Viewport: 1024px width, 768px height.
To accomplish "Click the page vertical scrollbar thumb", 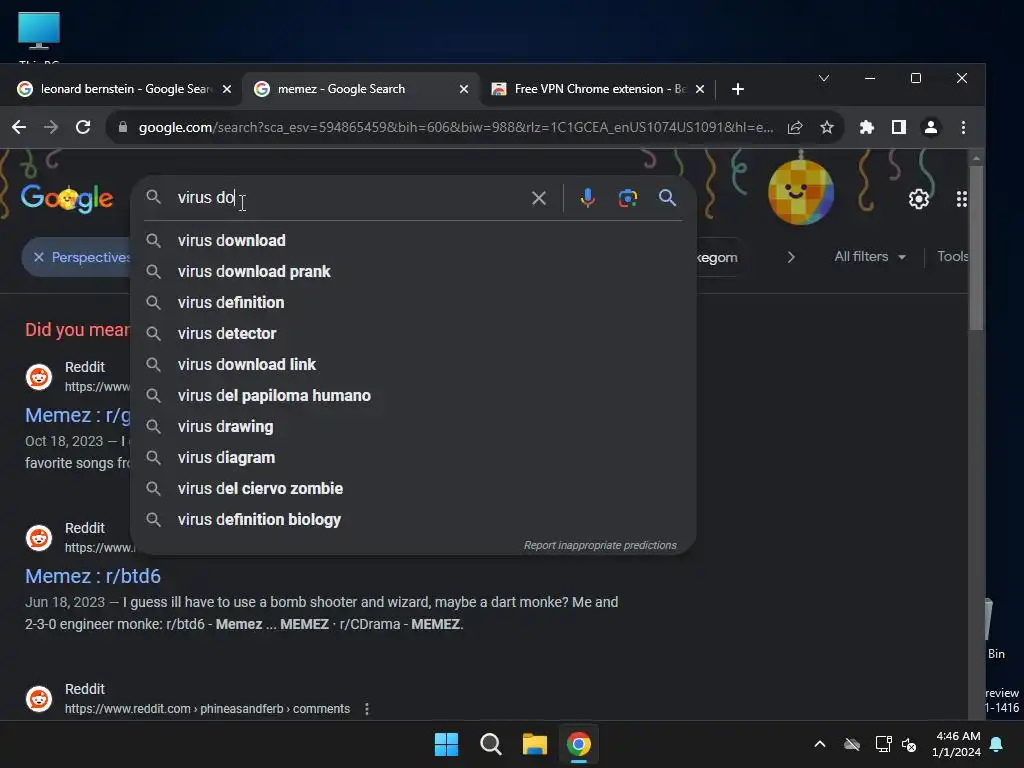I will point(976,248).
